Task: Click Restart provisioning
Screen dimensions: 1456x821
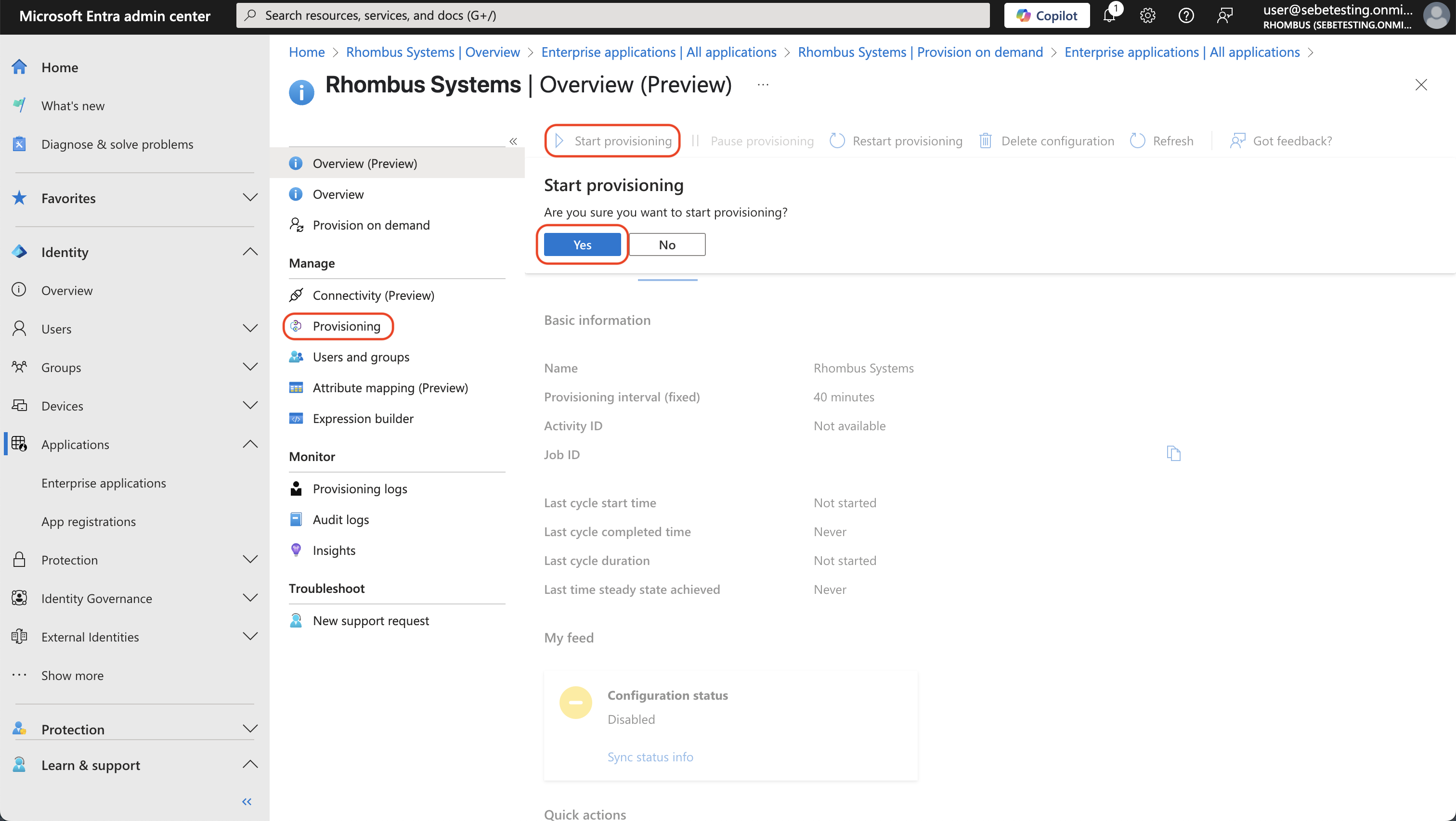Action: [x=897, y=141]
